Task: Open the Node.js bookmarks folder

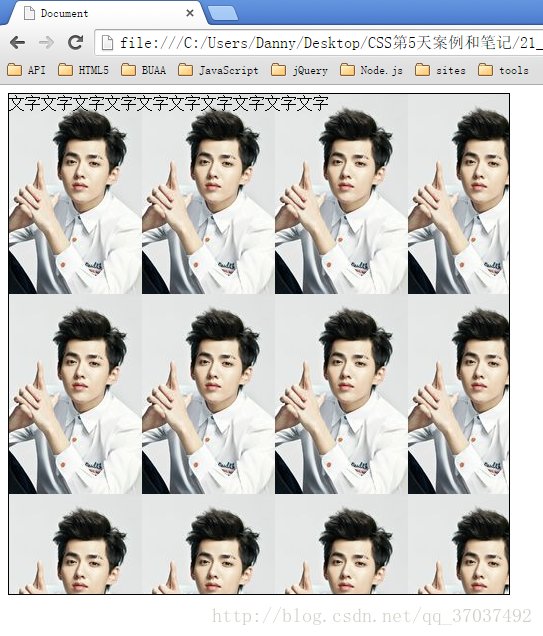Action: [x=371, y=70]
